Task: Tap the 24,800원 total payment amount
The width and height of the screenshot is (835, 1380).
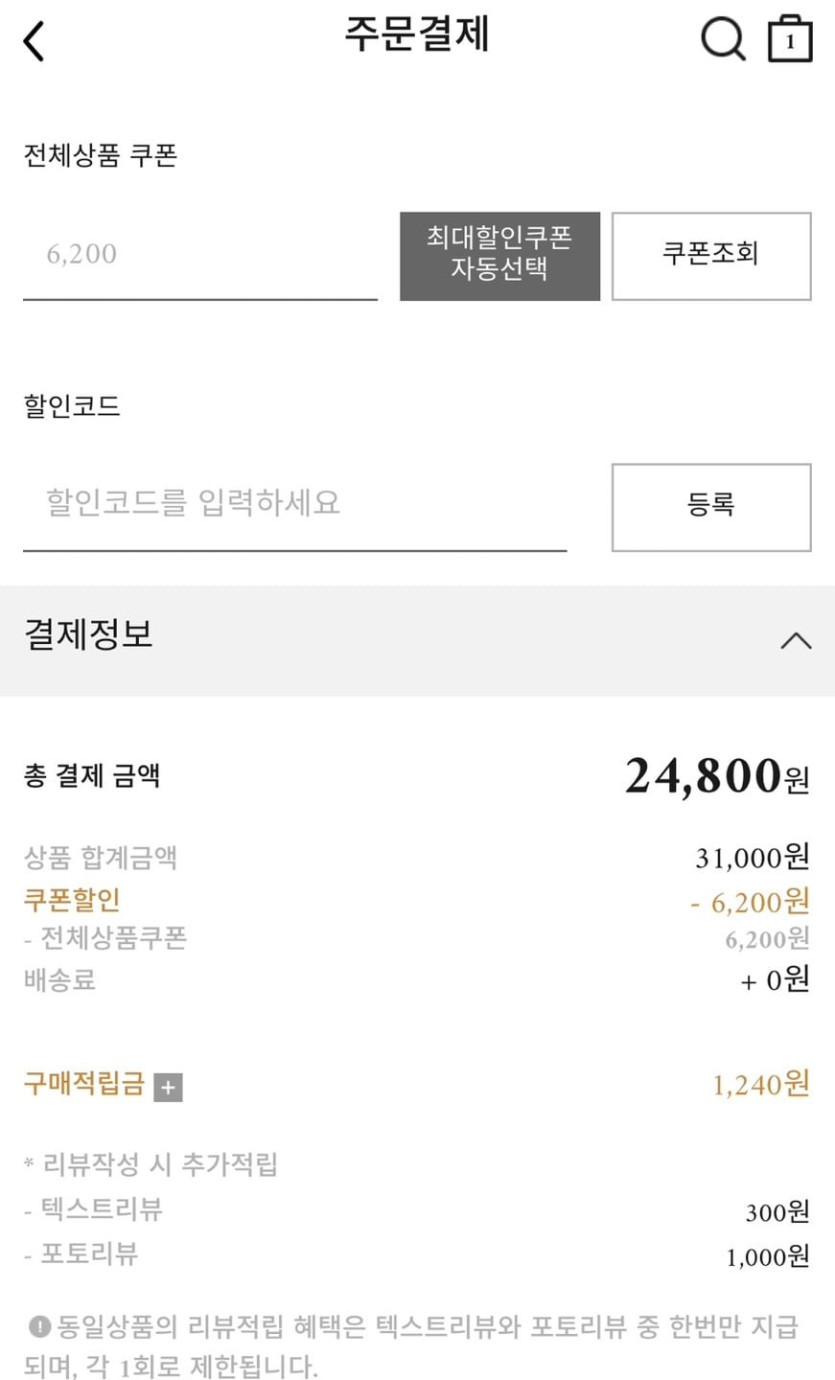Action: [x=716, y=777]
